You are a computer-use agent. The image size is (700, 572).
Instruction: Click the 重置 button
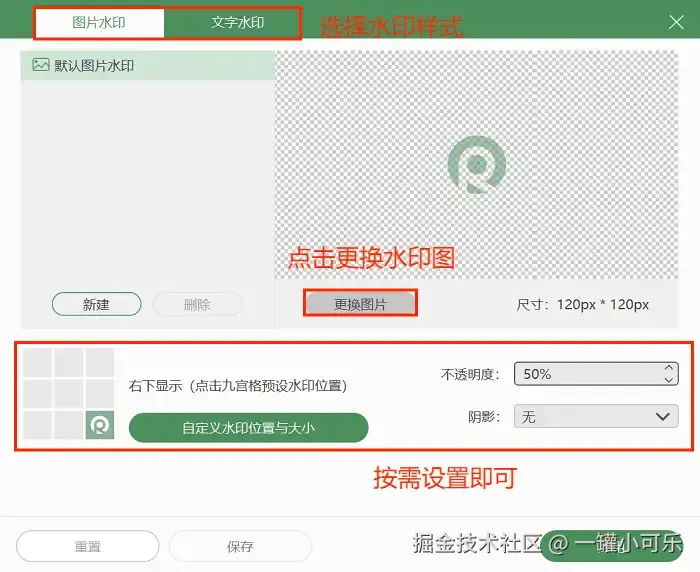coord(88,546)
